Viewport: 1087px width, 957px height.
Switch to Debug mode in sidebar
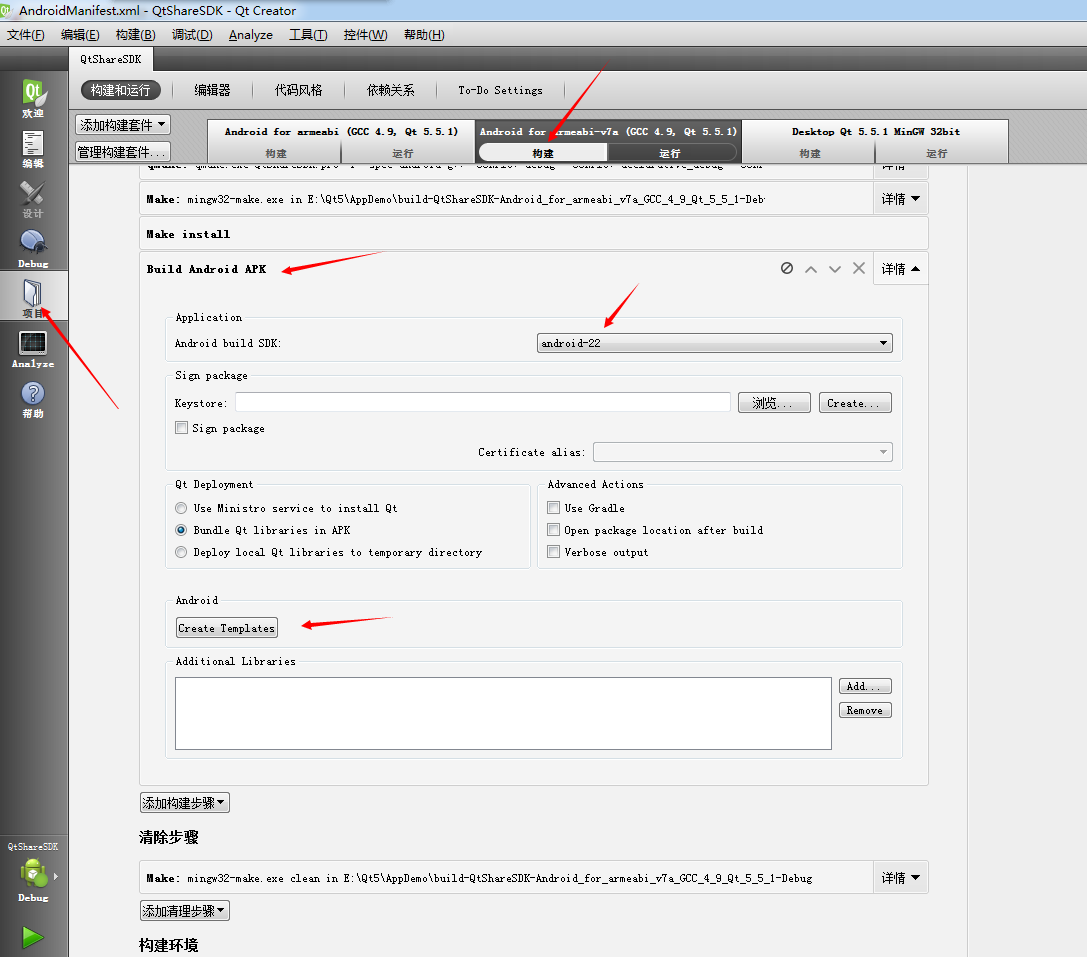[x=33, y=249]
